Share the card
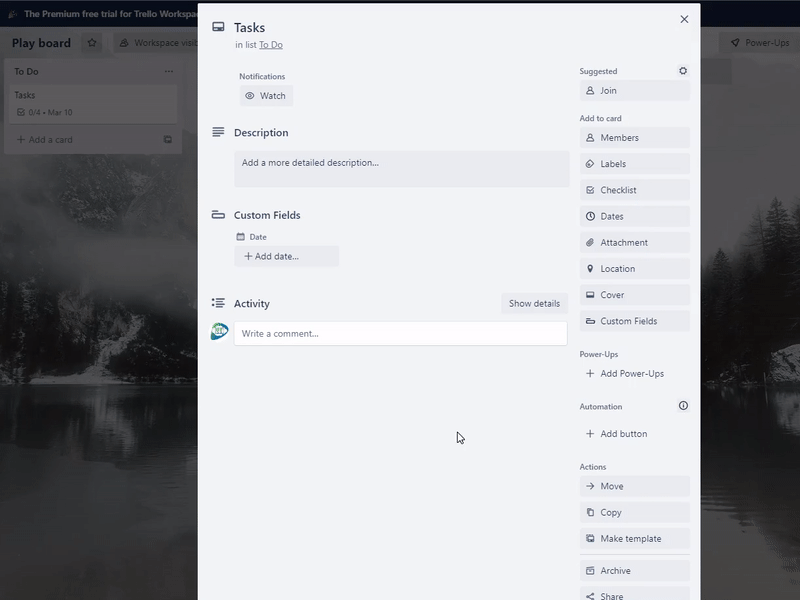The height and width of the screenshot is (600, 800). [x=635, y=594]
